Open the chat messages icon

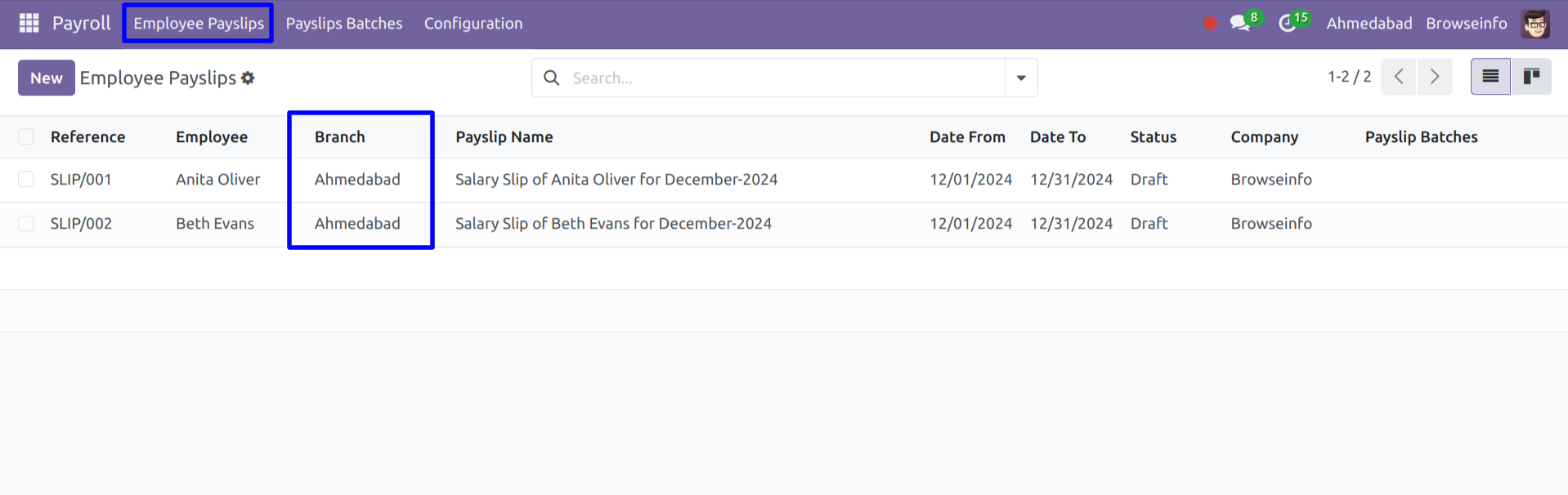(1241, 23)
